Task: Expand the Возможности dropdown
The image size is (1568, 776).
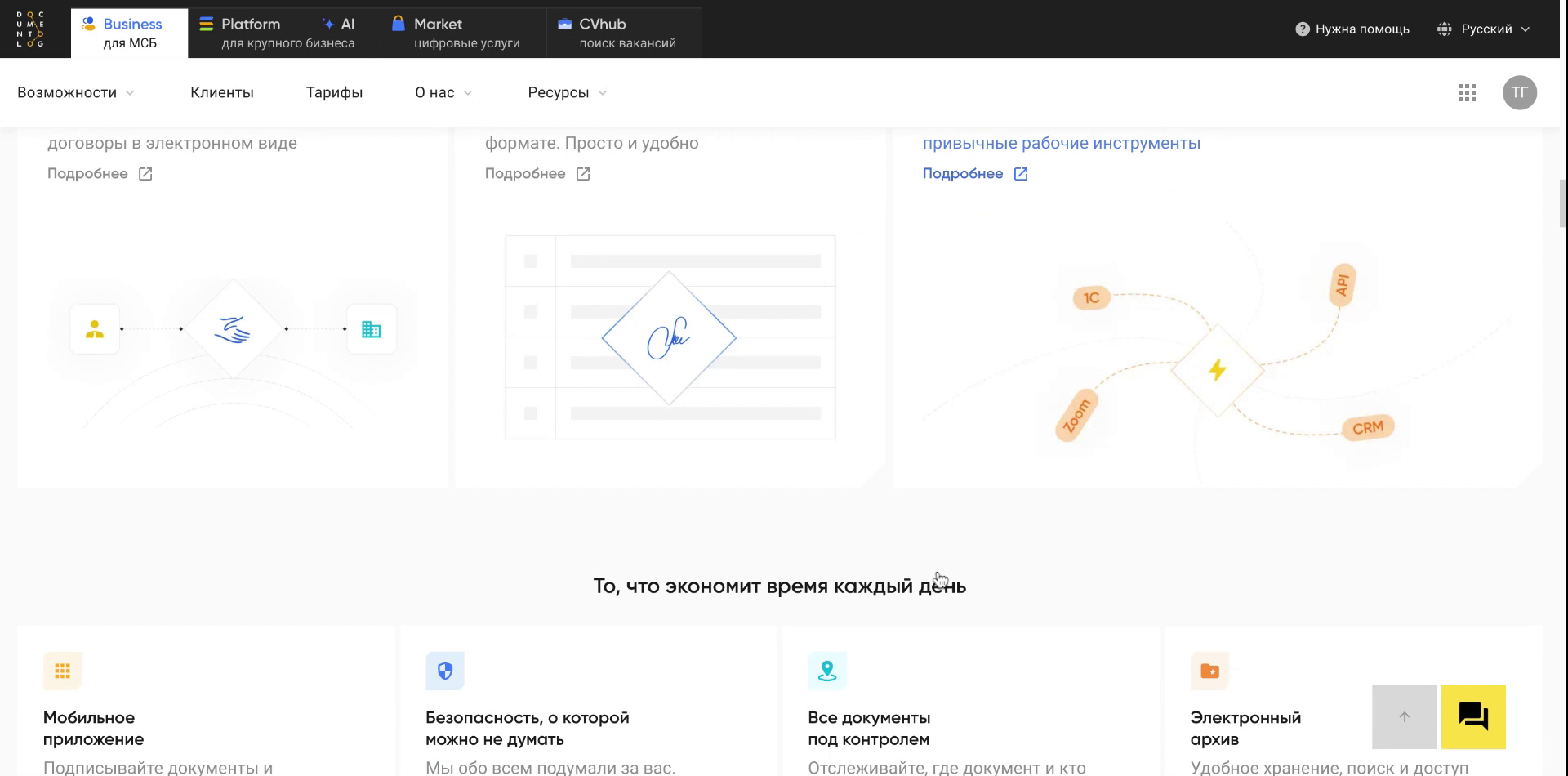Action: (x=75, y=92)
